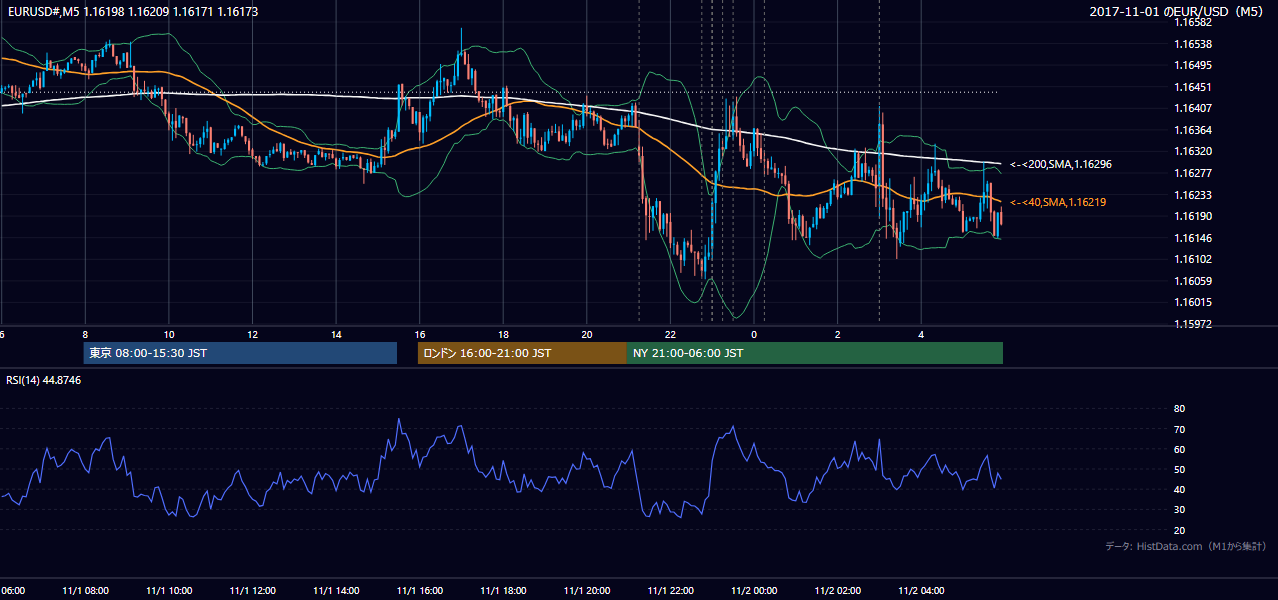This screenshot has width=1278, height=600.
Task: Click the 11/2 04:00 time axis label
Action: [921, 591]
